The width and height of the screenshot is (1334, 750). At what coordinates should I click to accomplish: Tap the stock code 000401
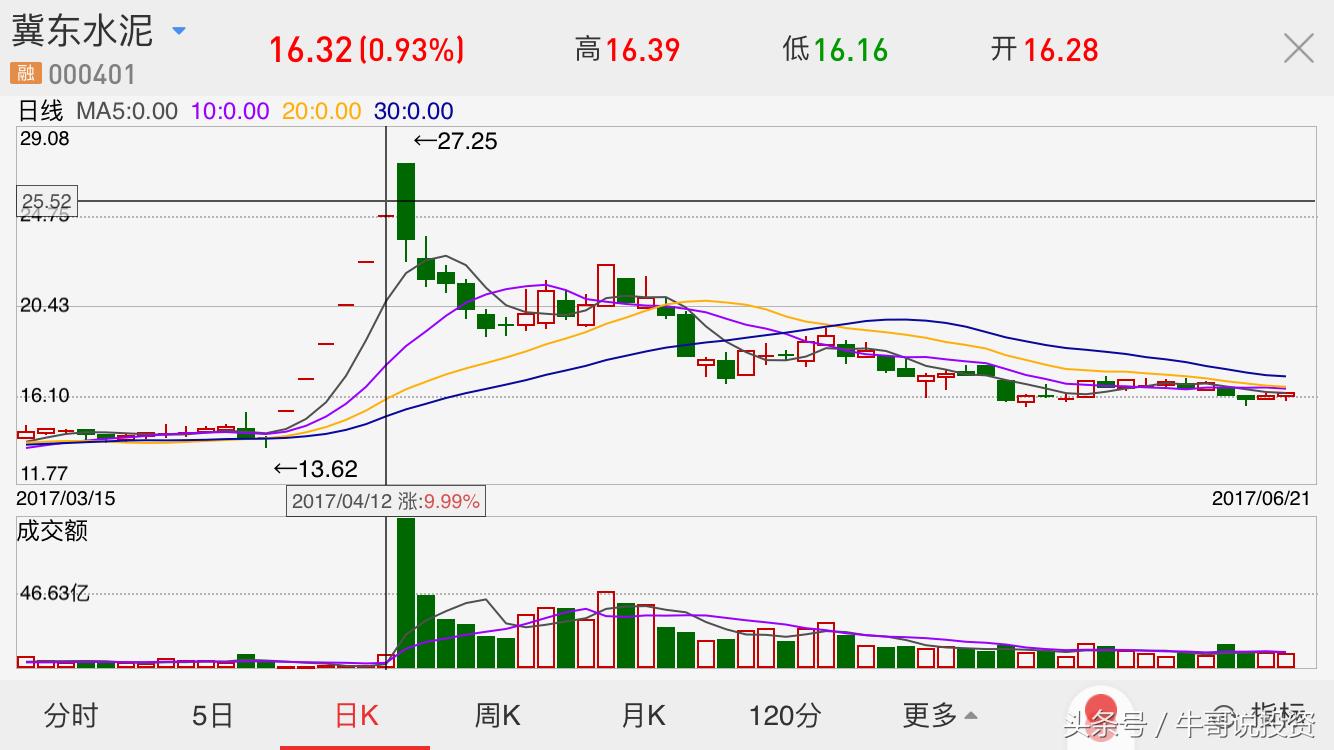tap(92, 74)
